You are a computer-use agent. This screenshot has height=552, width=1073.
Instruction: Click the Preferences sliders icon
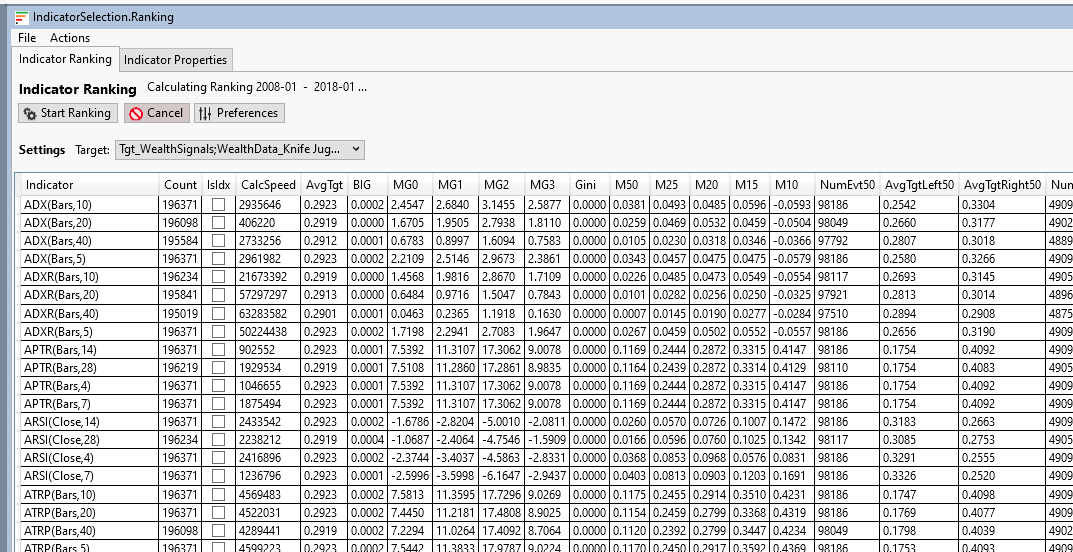[x=205, y=113]
